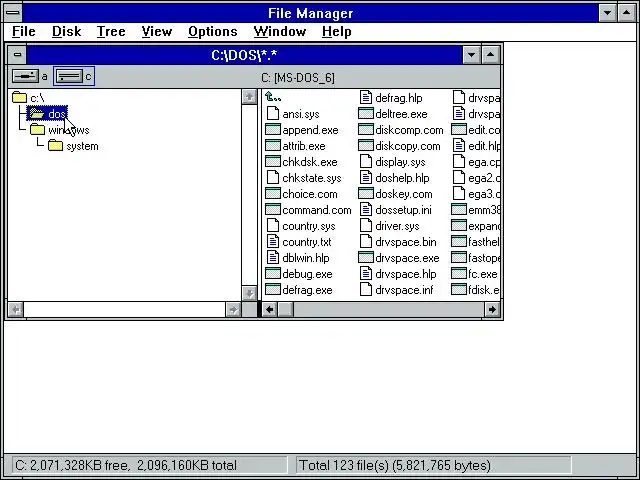The width and height of the screenshot is (640, 480).
Task: Click total files status text
Action: (x=395, y=465)
